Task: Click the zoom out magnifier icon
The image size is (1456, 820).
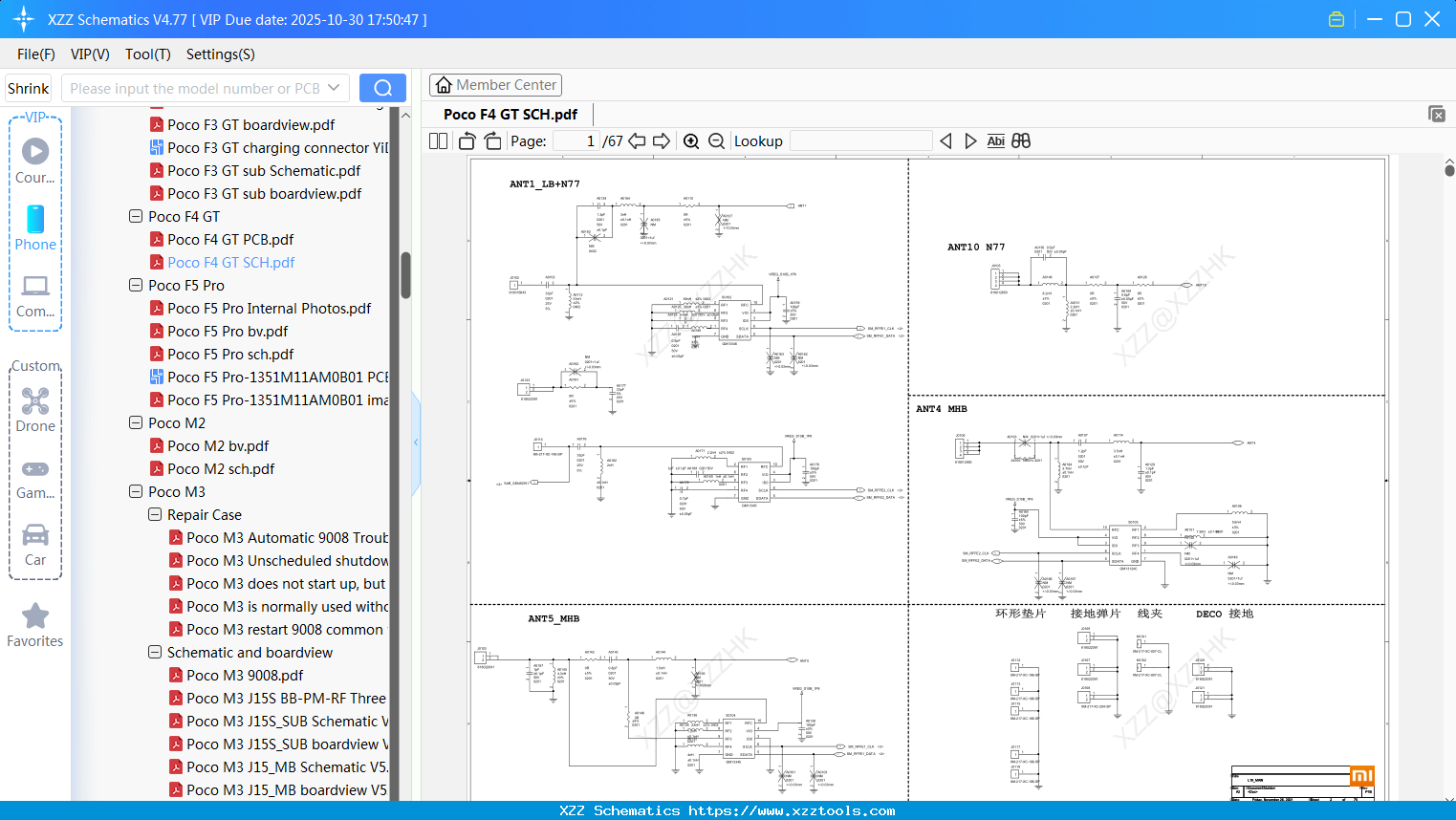Action: coord(716,141)
